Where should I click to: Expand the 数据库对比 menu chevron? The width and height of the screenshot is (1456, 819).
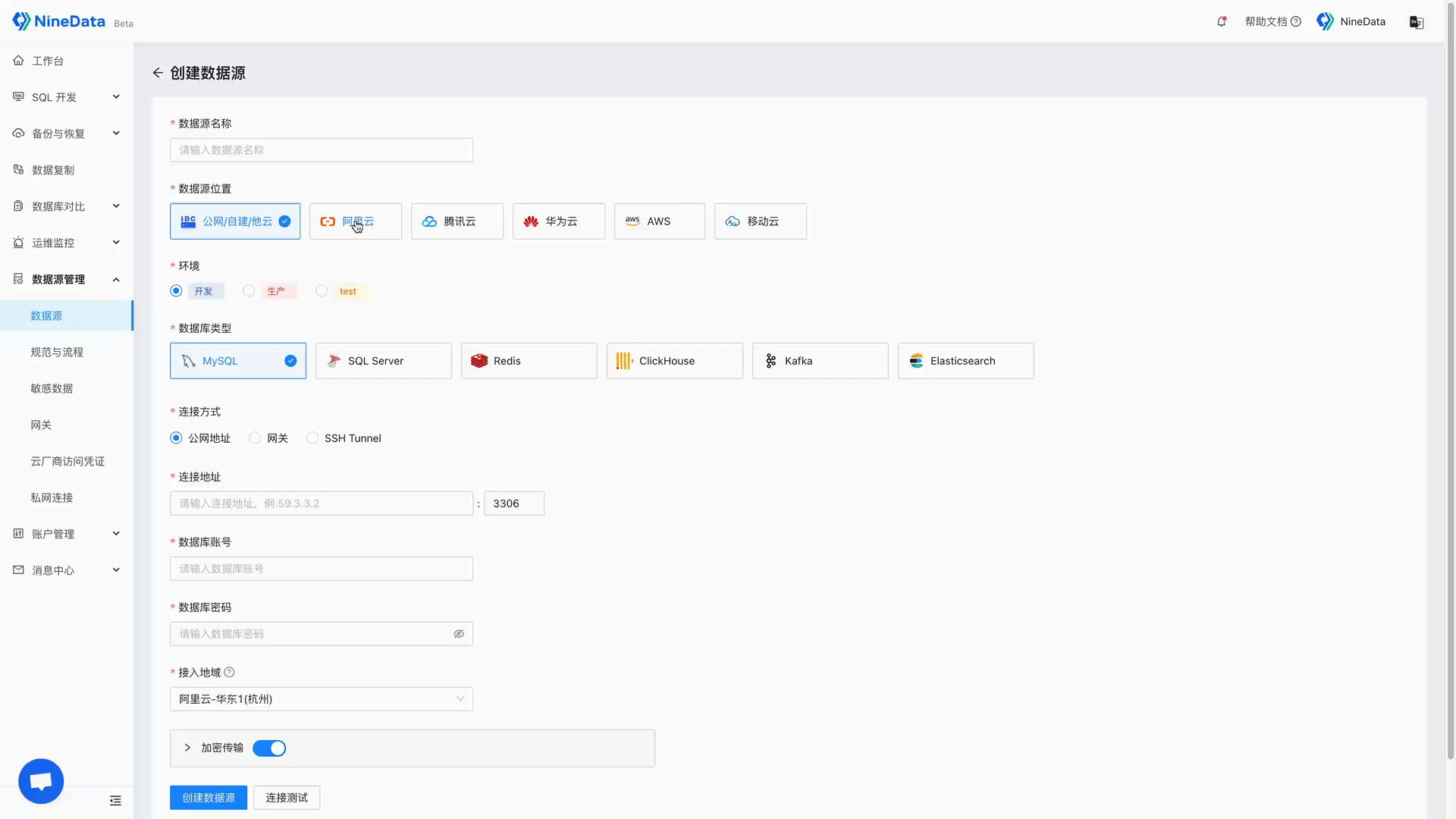coord(116,206)
